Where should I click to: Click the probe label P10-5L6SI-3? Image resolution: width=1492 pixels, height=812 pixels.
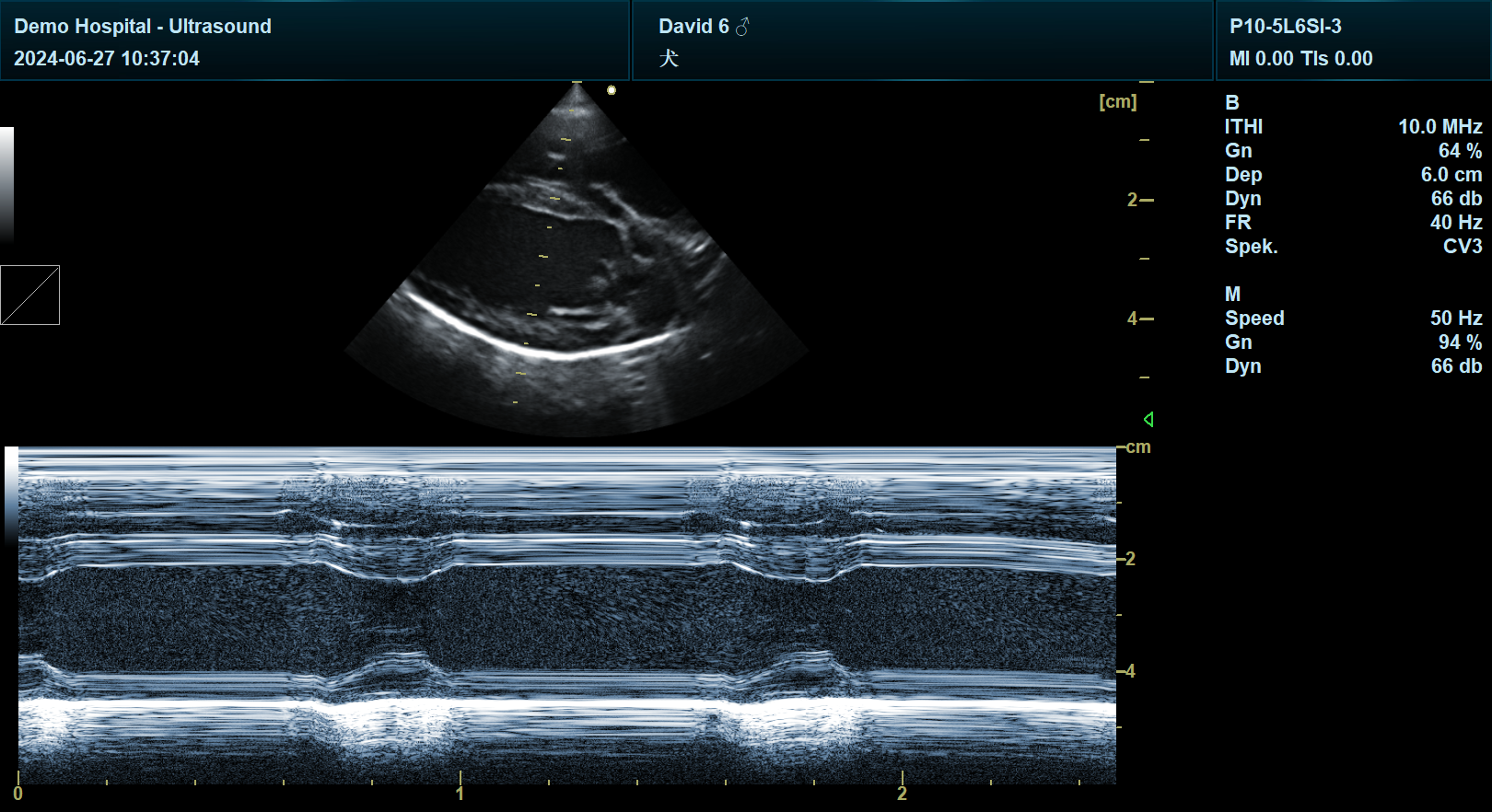pos(1285,27)
